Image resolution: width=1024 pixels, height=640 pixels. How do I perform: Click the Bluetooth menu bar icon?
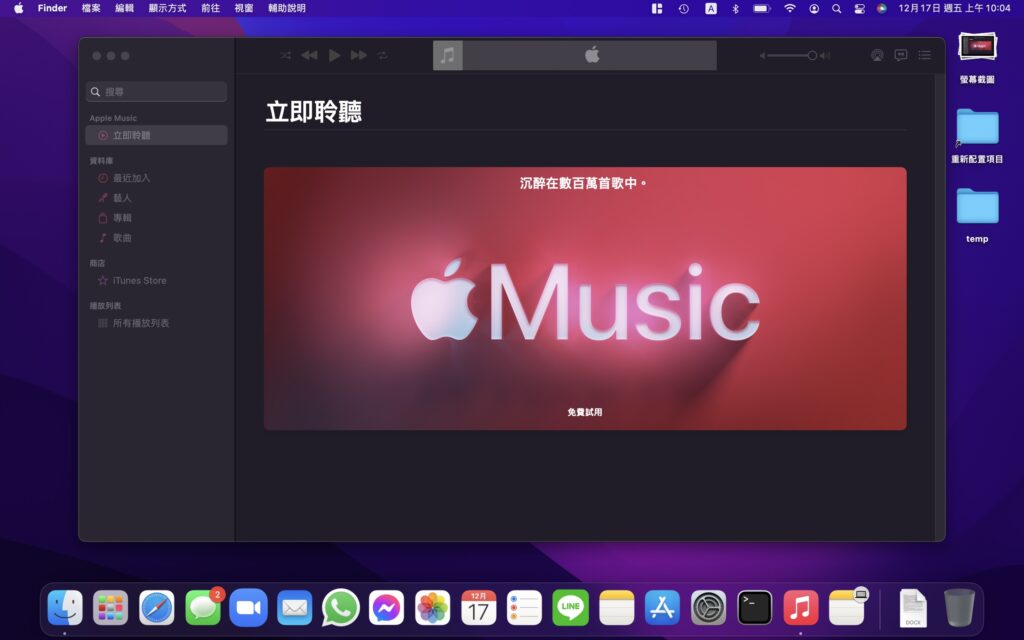[x=735, y=8]
